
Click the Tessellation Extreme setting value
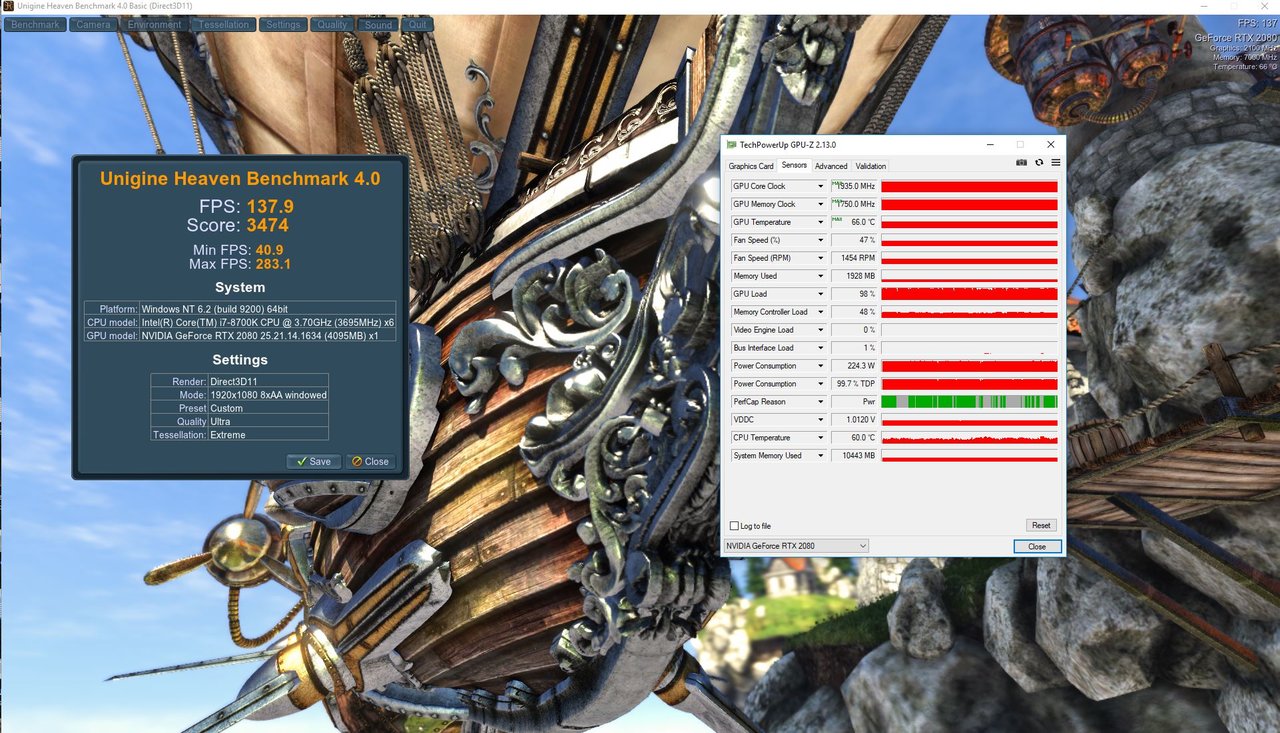pos(228,435)
